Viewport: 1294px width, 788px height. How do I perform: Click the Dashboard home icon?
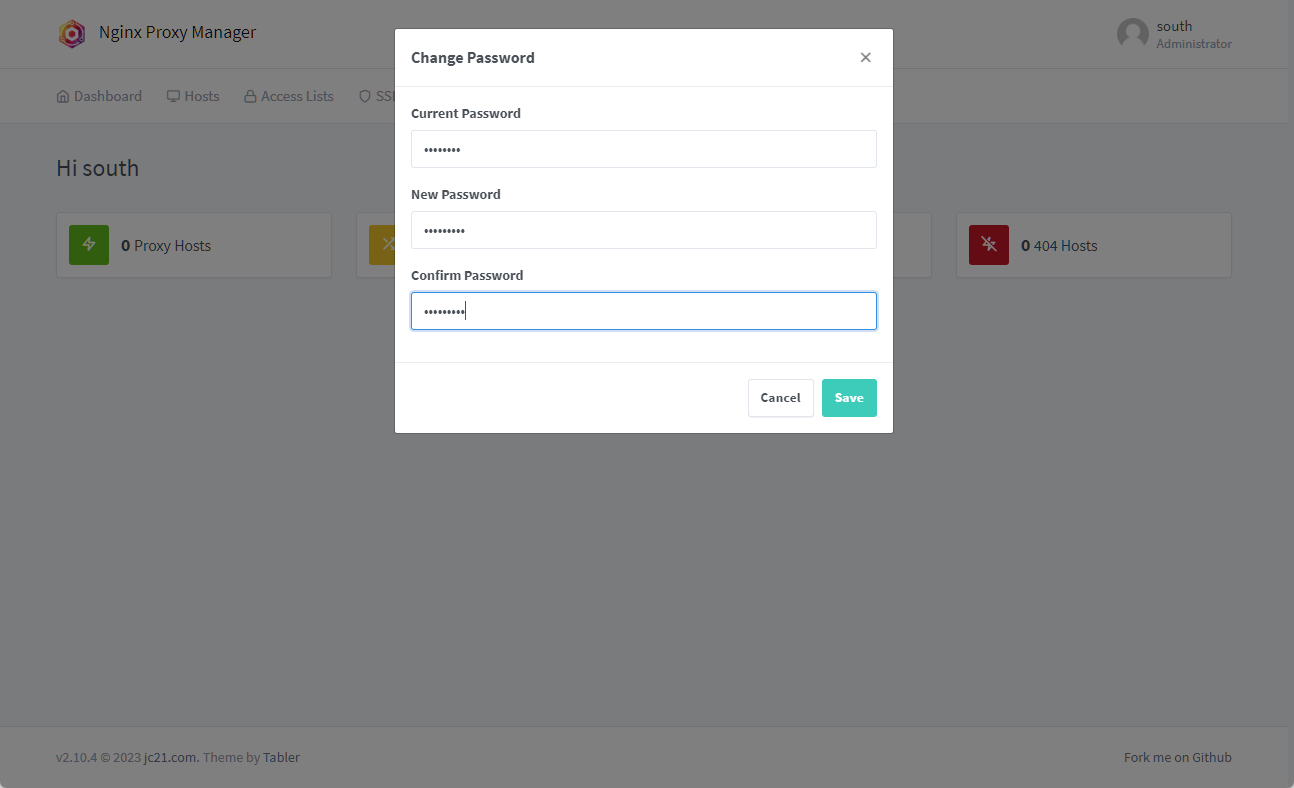coord(63,97)
